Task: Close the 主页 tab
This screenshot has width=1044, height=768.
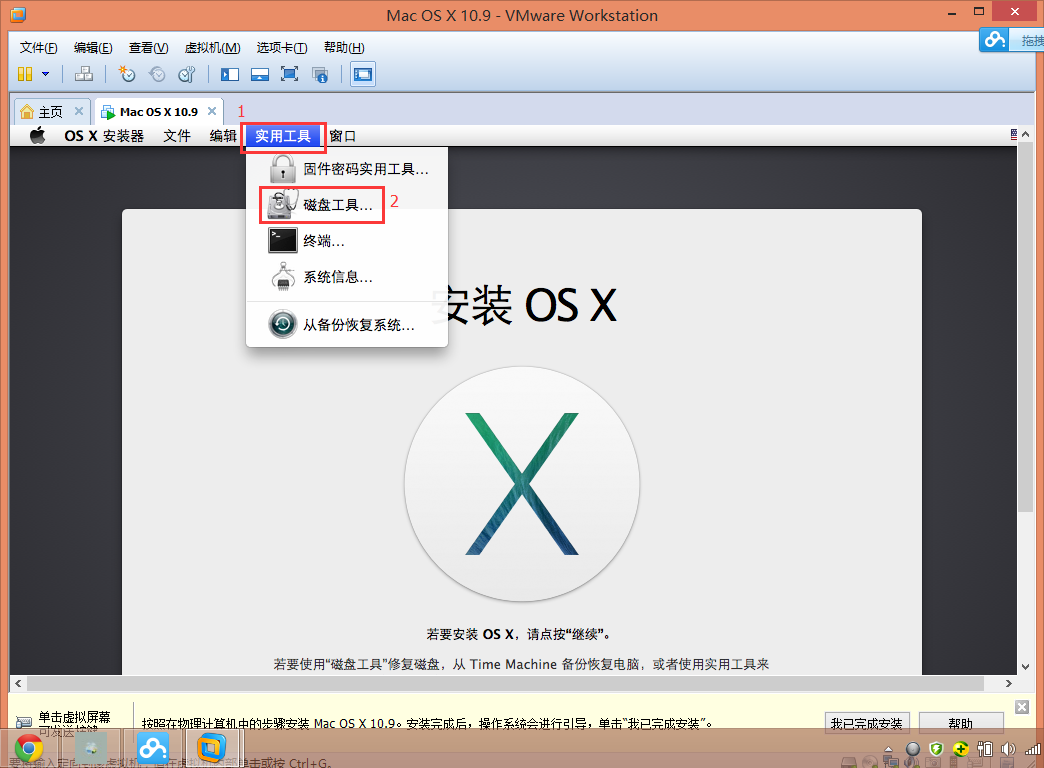Action: click(x=79, y=111)
